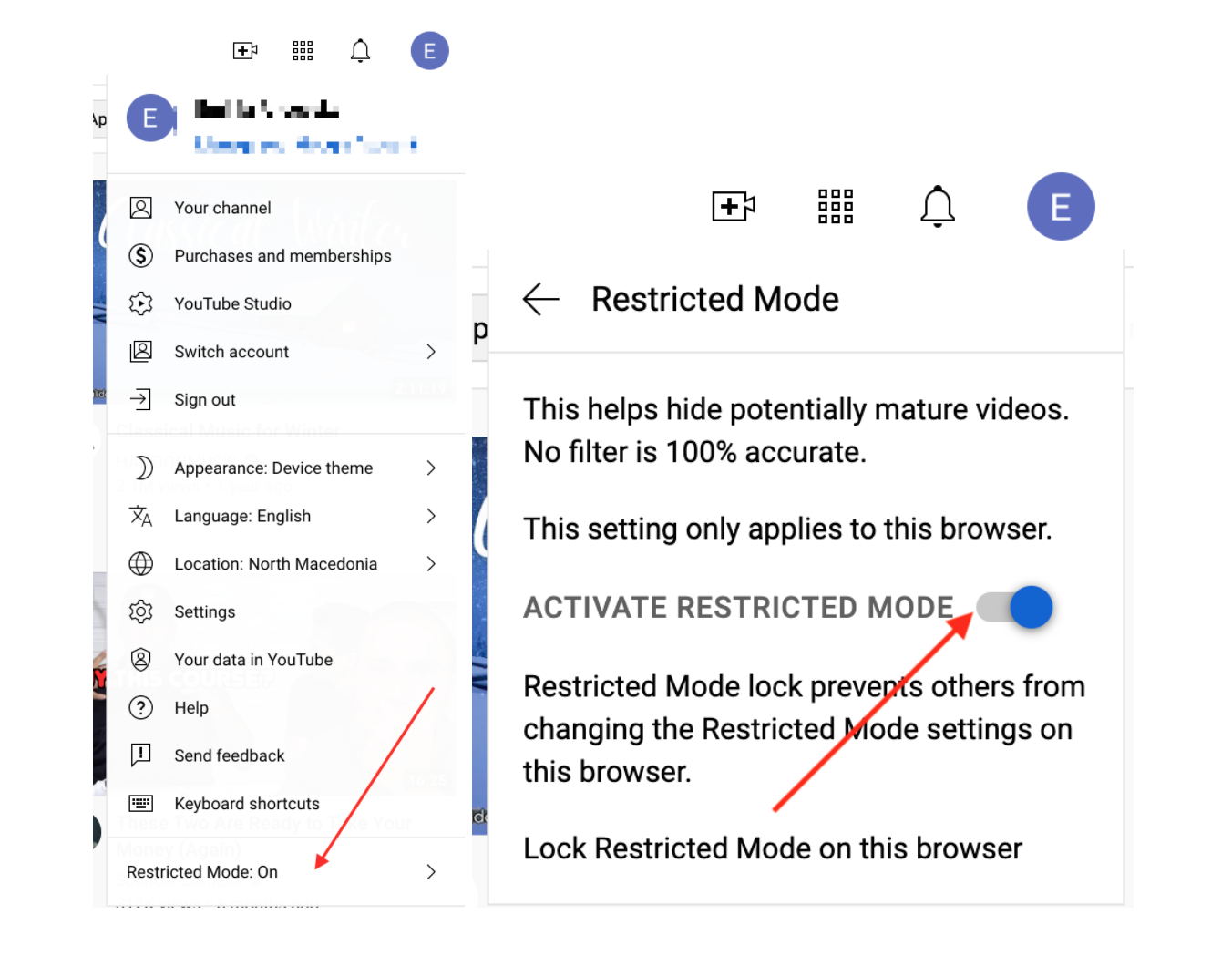Screen dimensions: 1232x966
Task: Open the YouTube apps grid in left panel
Action: [303, 51]
